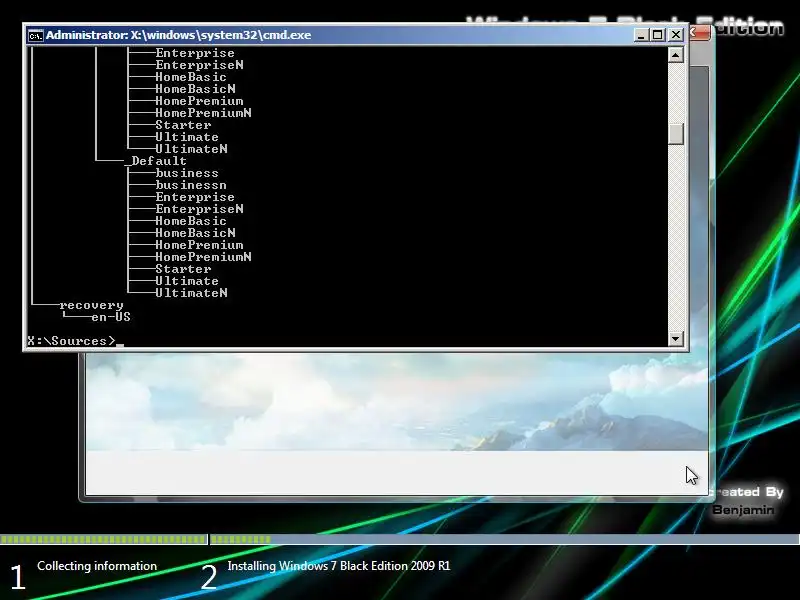This screenshot has width=800, height=600.
Task: Click the EnterpriseN entry under _Default
Action: pyautogui.click(x=199, y=209)
